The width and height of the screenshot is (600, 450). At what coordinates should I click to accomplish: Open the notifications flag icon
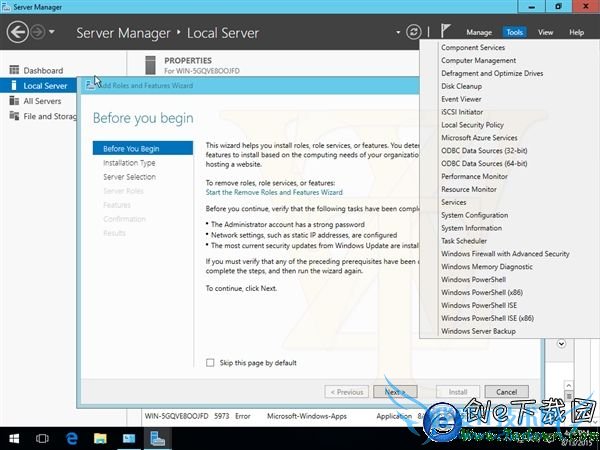(445, 31)
